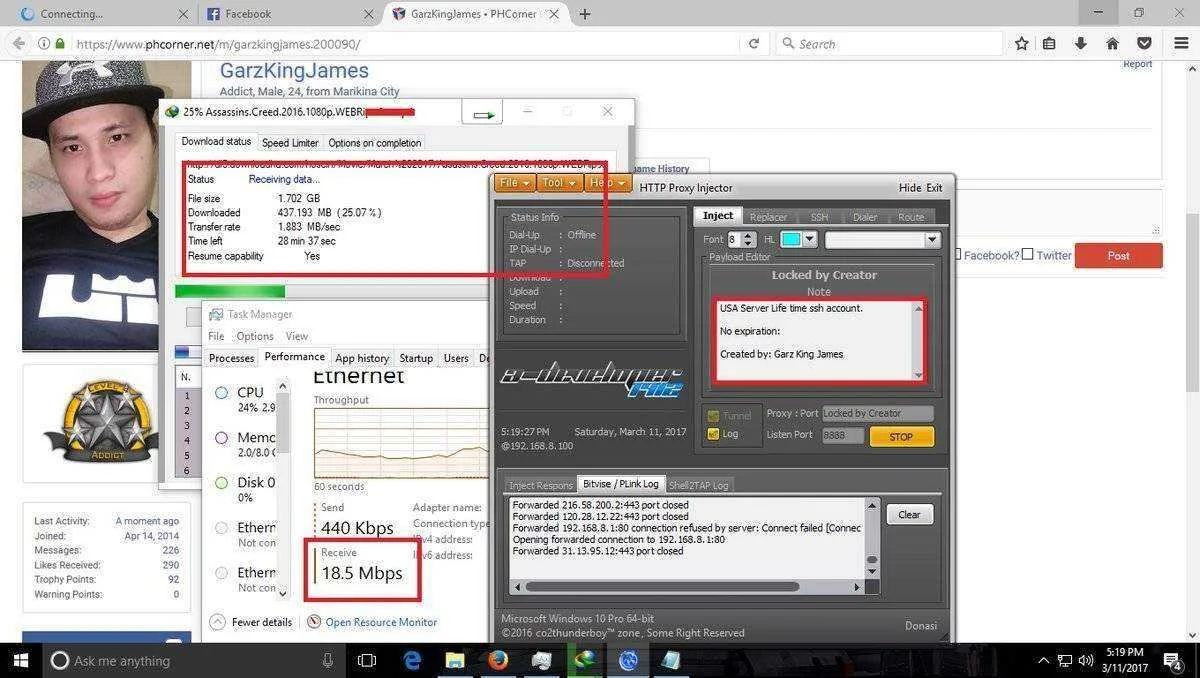Open Task Manager Options menu
The height and width of the screenshot is (678, 1200).
click(255, 336)
